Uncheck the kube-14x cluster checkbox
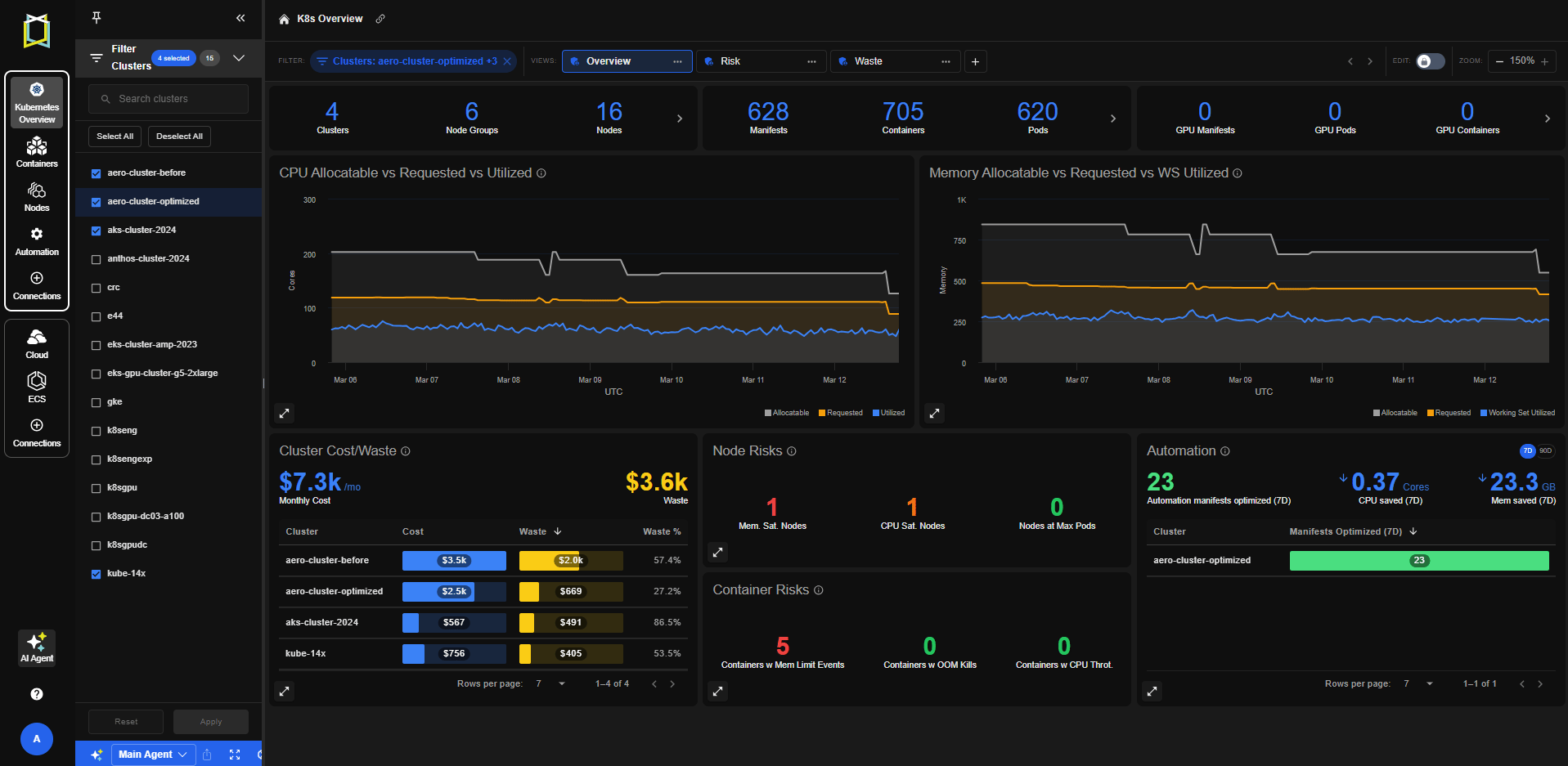Screen dimensions: 1568x766 pos(96,574)
